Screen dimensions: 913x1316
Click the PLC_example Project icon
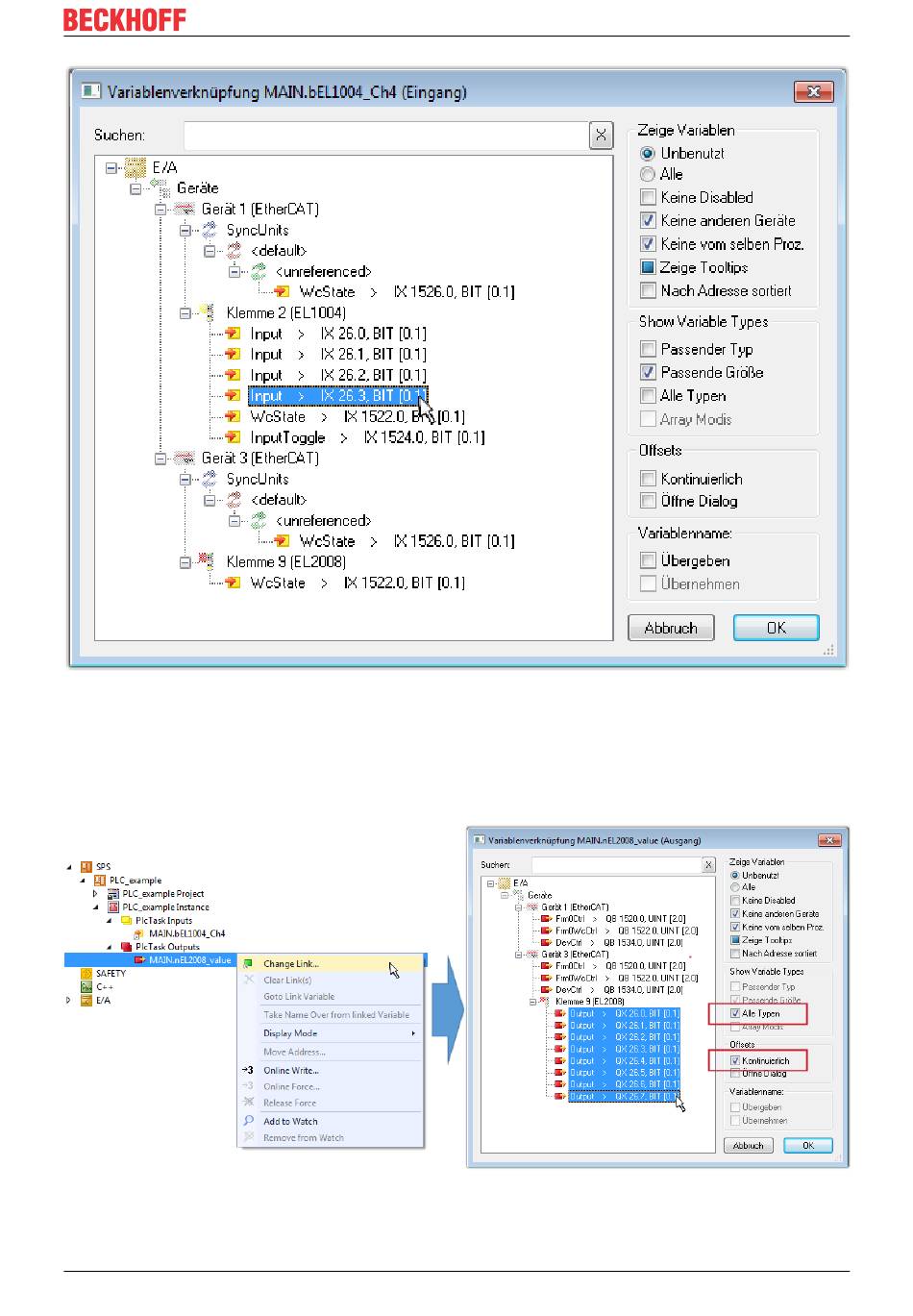pyautogui.click(x=113, y=893)
